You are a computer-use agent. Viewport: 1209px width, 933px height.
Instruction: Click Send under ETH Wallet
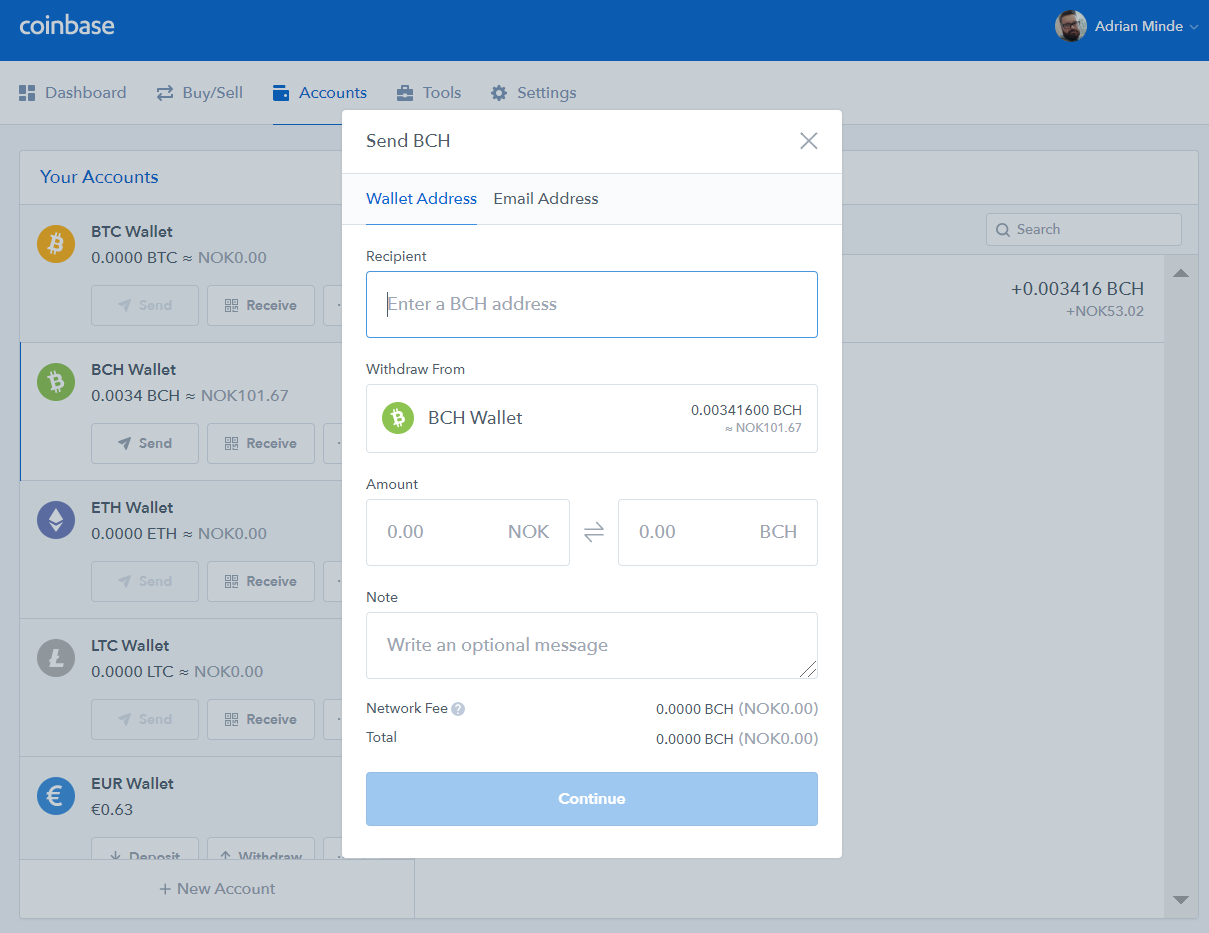(x=145, y=581)
